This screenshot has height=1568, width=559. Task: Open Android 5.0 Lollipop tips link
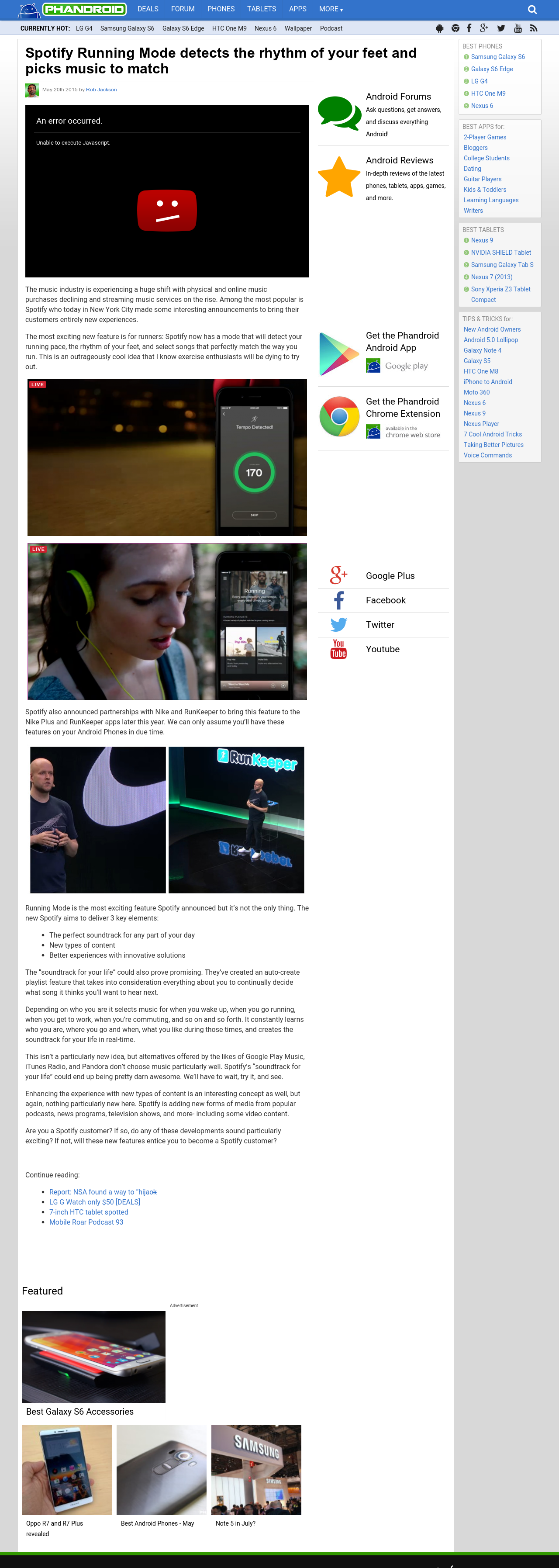coord(491,340)
